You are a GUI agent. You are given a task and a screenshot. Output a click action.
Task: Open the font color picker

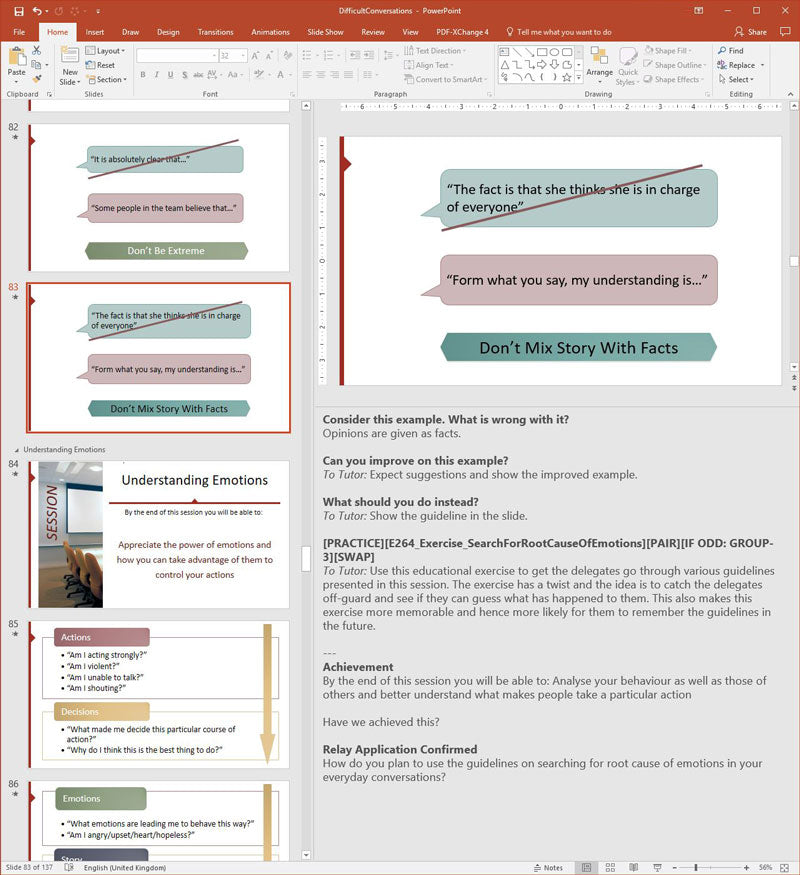tap(282, 75)
